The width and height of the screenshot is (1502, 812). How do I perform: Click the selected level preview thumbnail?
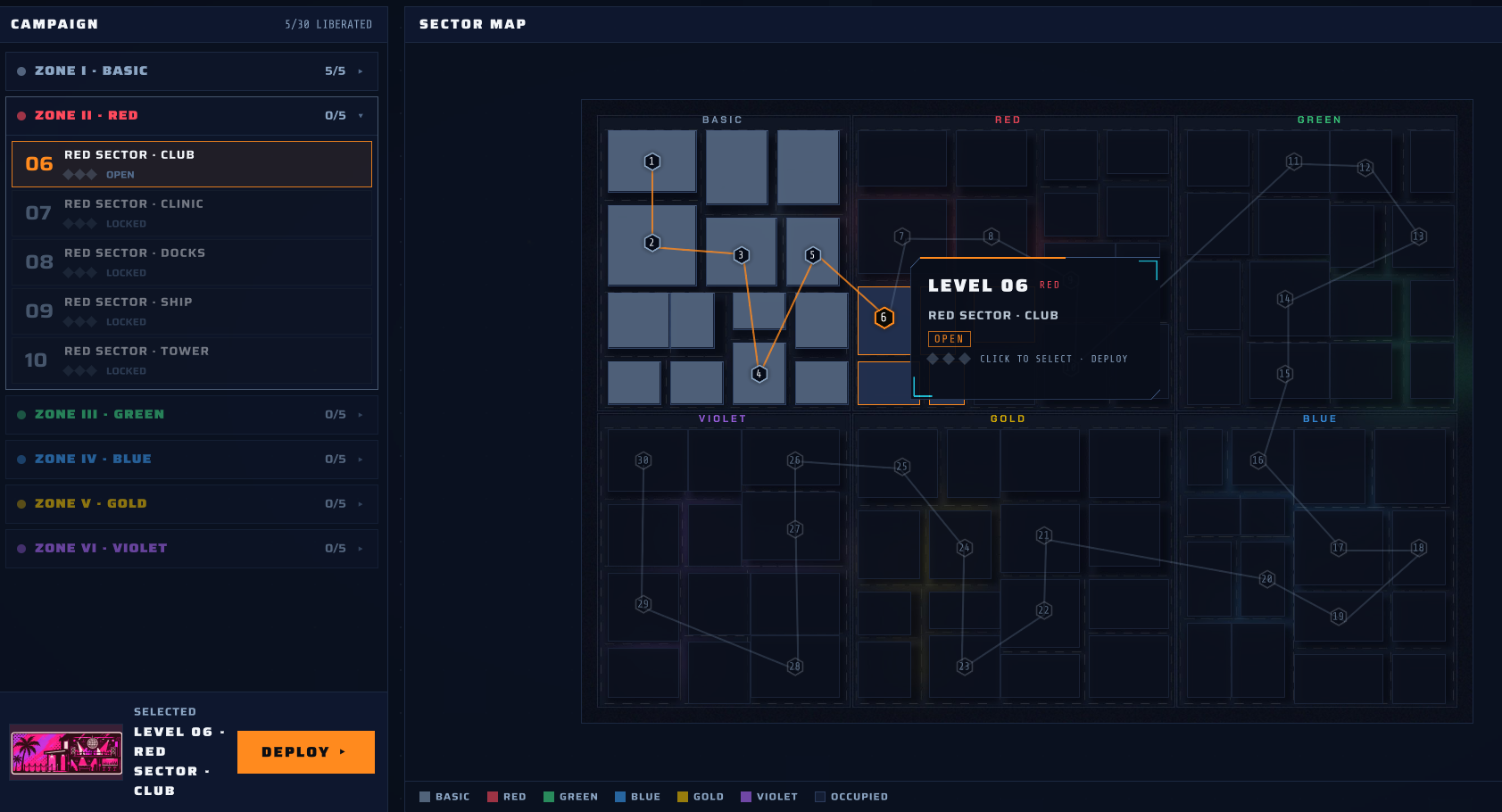pyautogui.click(x=66, y=752)
